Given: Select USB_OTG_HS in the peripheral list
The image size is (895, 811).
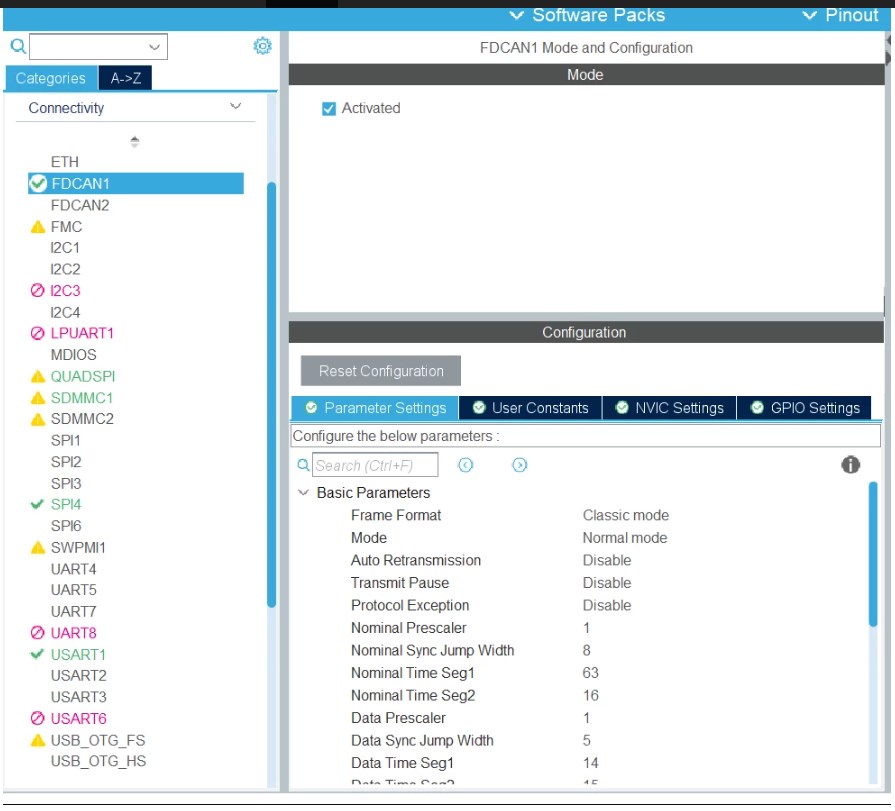Looking at the screenshot, I should pyautogui.click(x=98, y=761).
